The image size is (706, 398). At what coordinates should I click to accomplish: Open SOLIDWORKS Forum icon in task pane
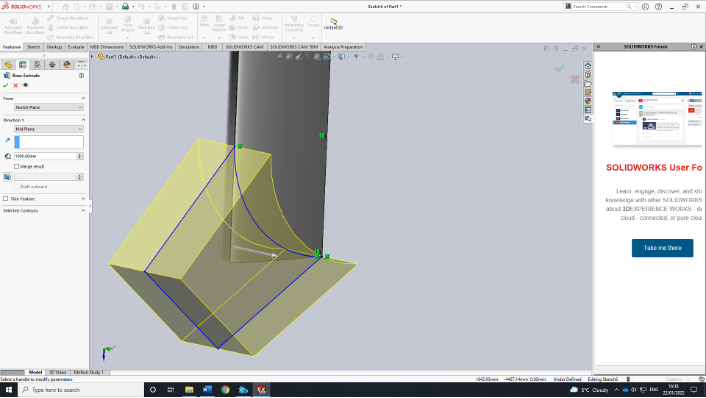tap(588, 119)
